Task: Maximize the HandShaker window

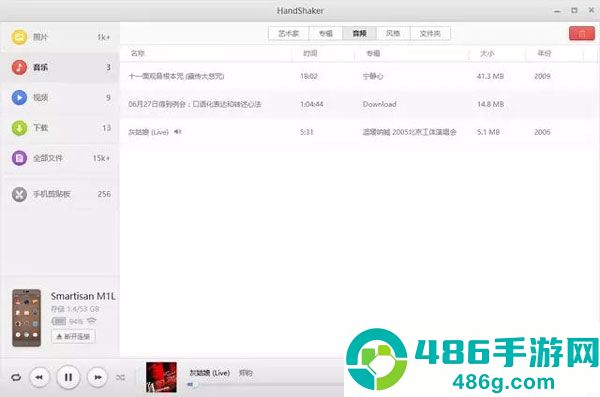Action: coord(574,11)
